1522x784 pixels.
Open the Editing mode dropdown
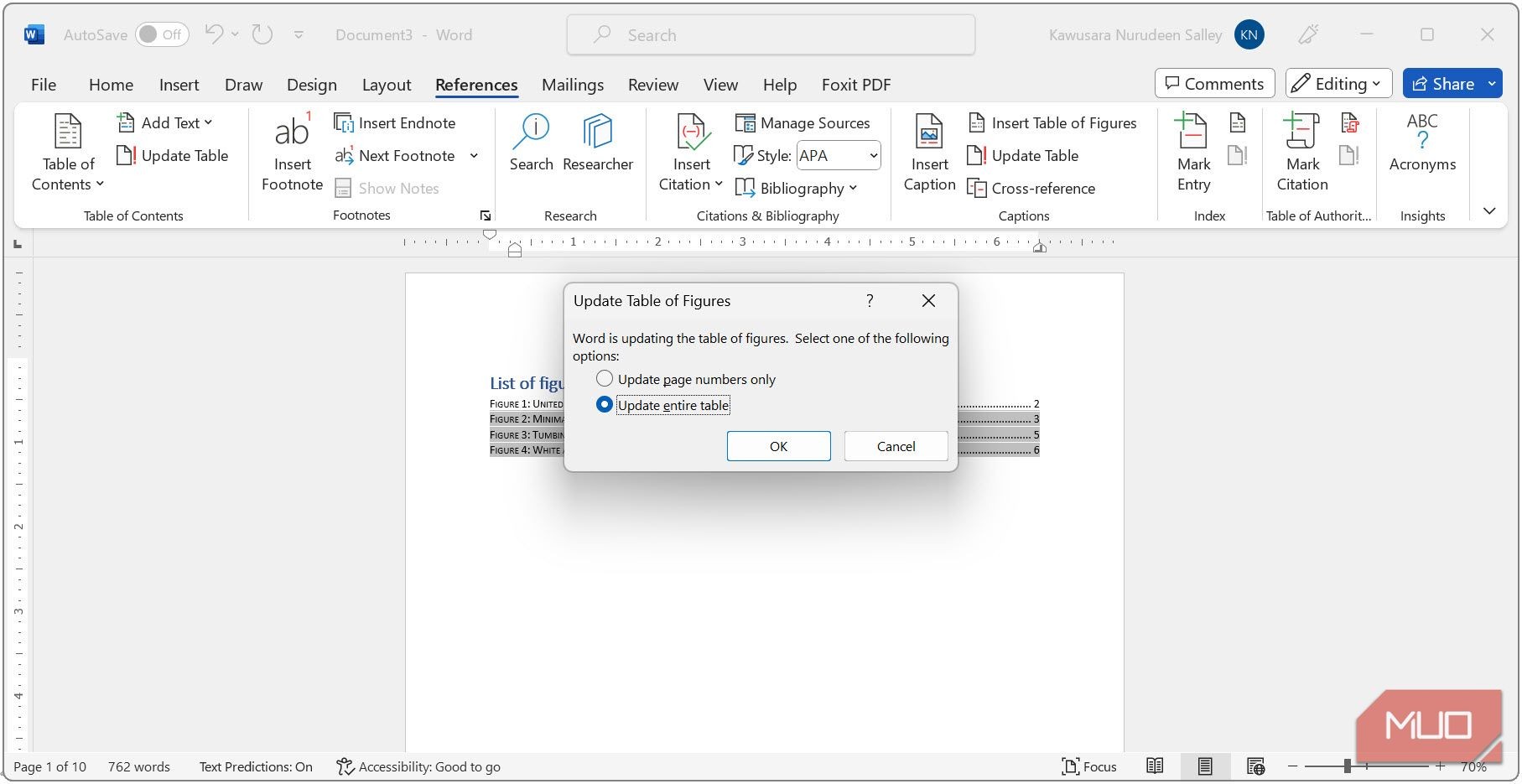coord(1338,84)
